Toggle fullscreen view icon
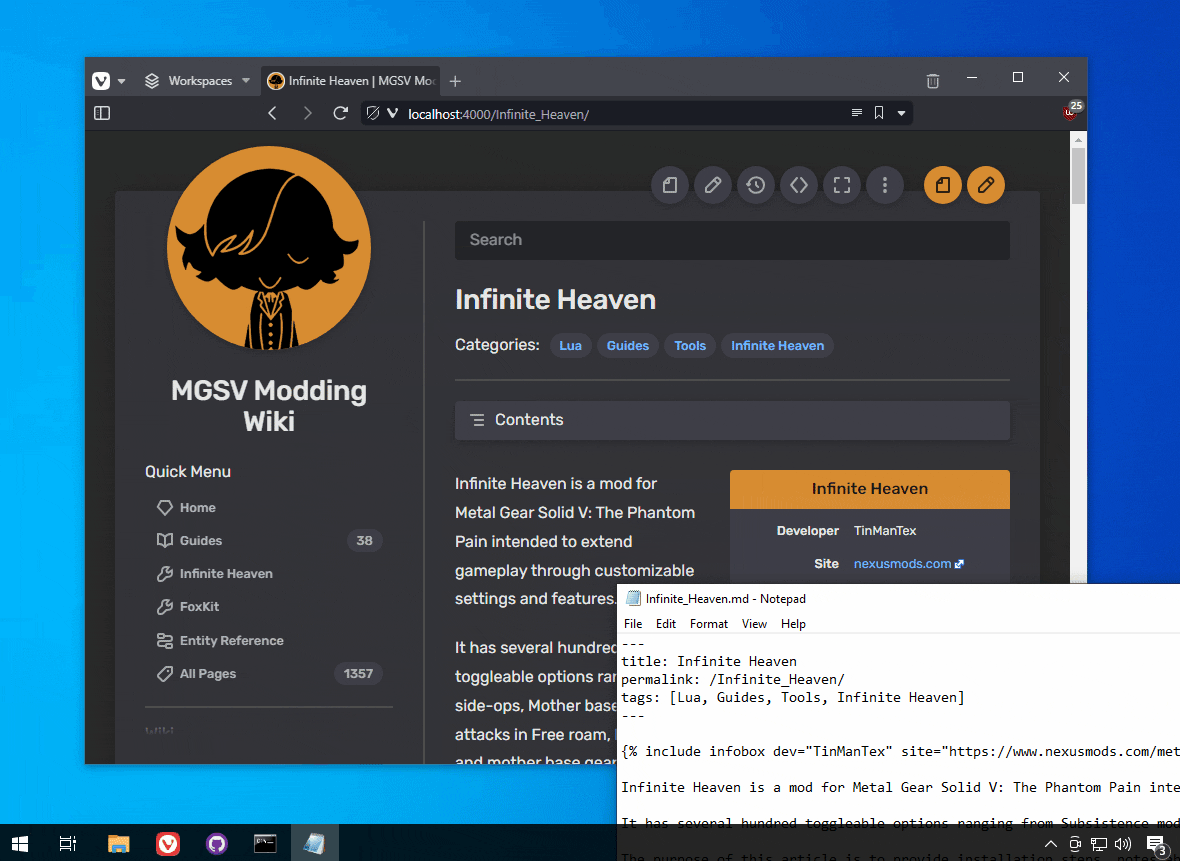This screenshot has width=1180, height=861. click(842, 185)
